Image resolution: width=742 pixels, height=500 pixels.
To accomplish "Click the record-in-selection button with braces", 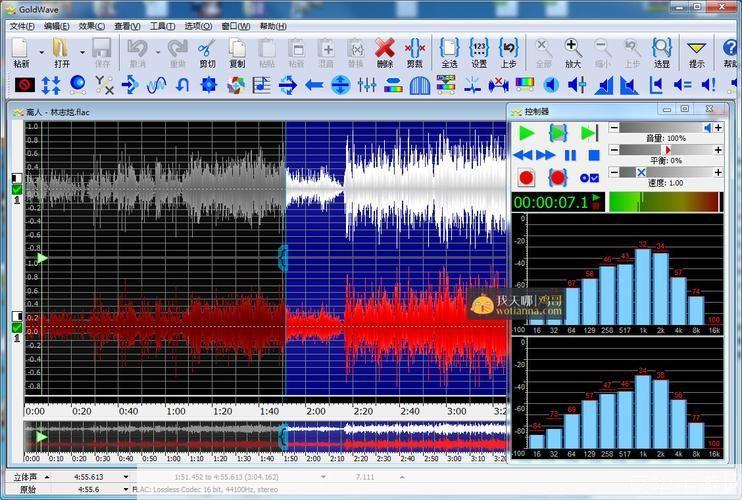I will pyautogui.click(x=557, y=178).
